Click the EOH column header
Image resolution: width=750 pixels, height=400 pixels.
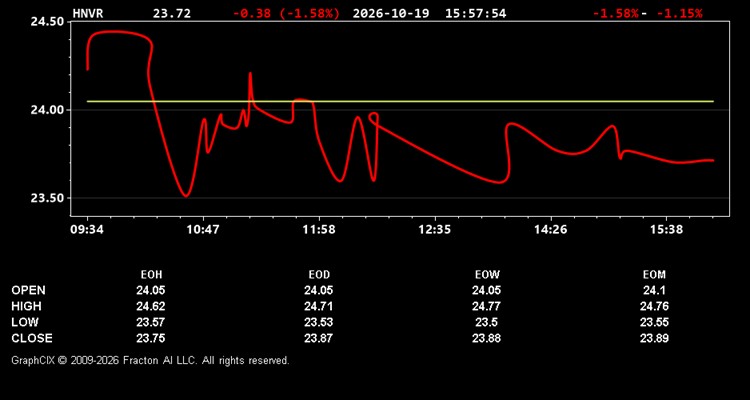coord(151,275)
